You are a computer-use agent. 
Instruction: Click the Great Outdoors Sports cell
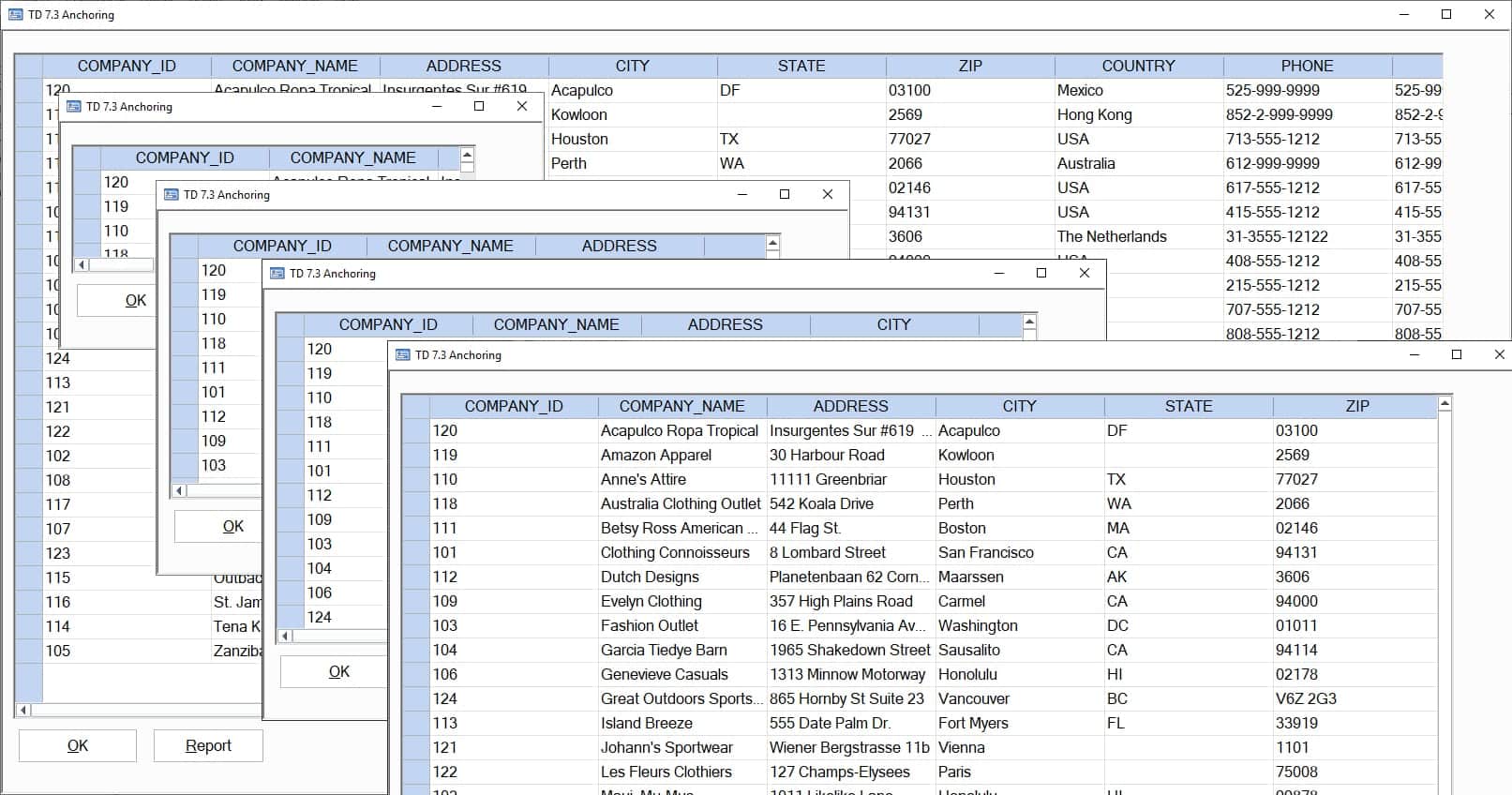680,698
